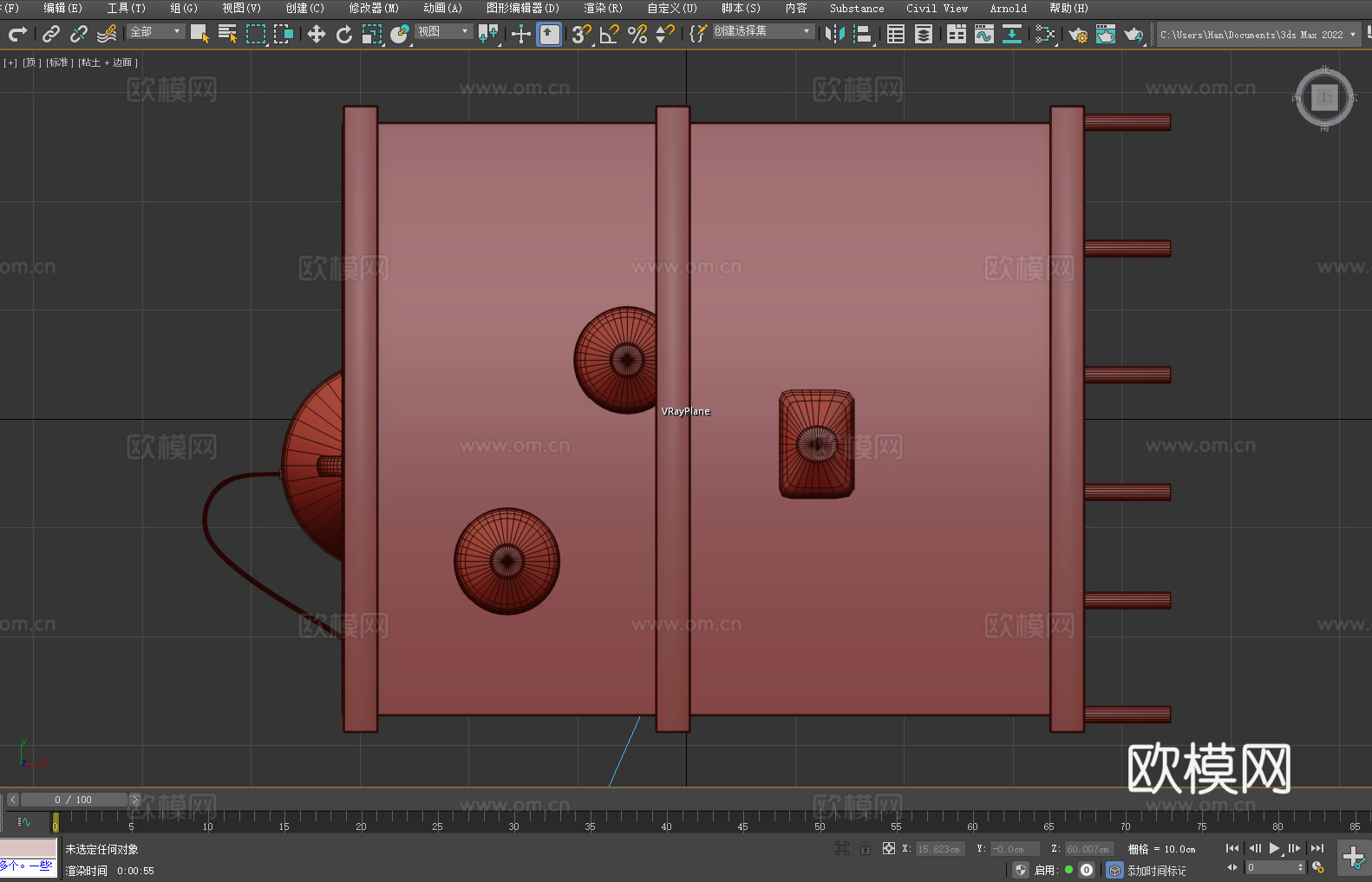Click the Redo arrow icon

17,34
